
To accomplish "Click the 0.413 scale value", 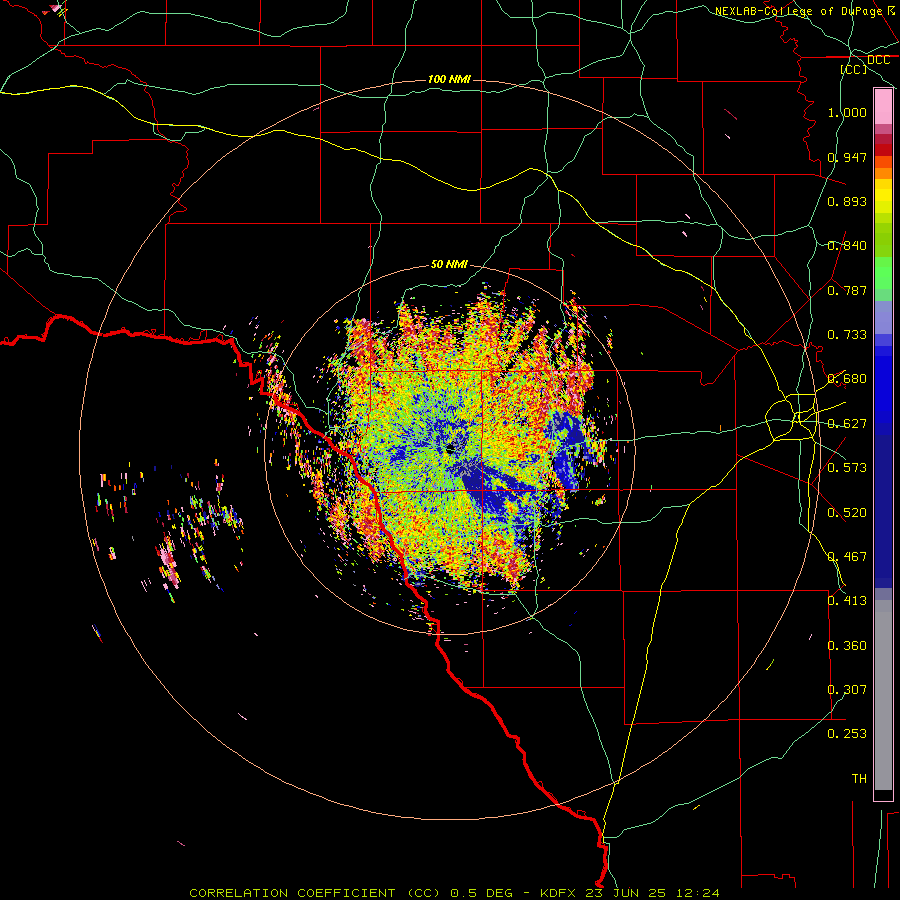I will tap(847, 601).
